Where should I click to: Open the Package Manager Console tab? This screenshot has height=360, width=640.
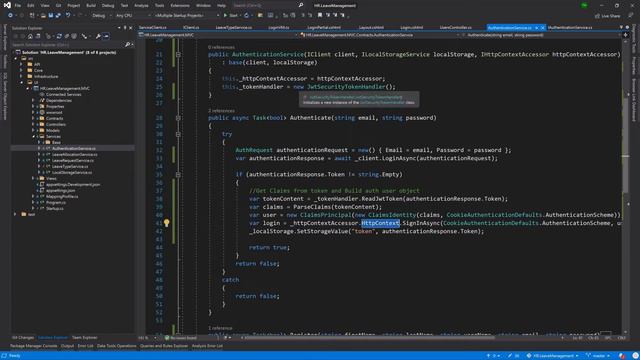[x=33, y=346]
